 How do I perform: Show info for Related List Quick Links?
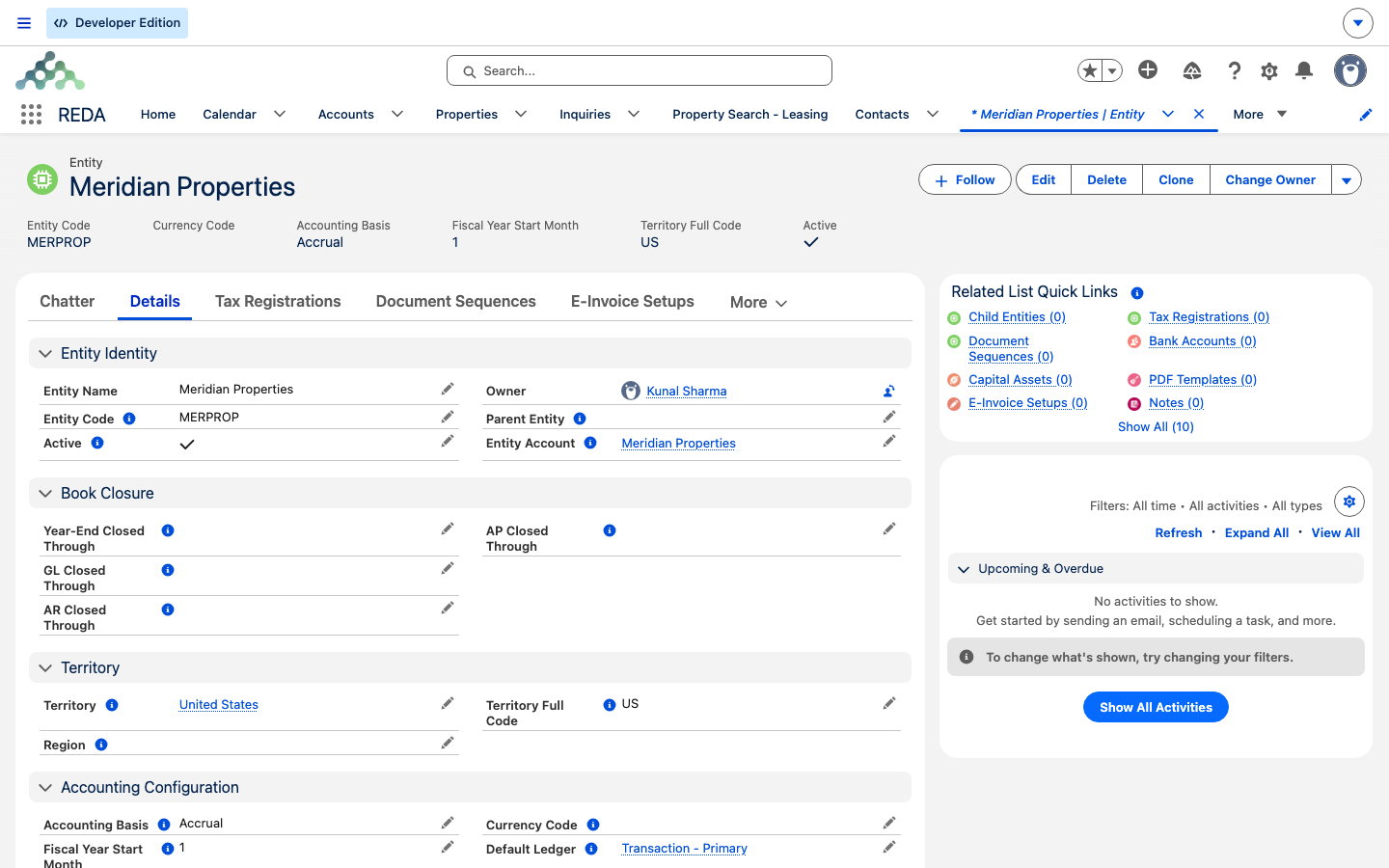pyautogui.click(x=1137, y=292)
